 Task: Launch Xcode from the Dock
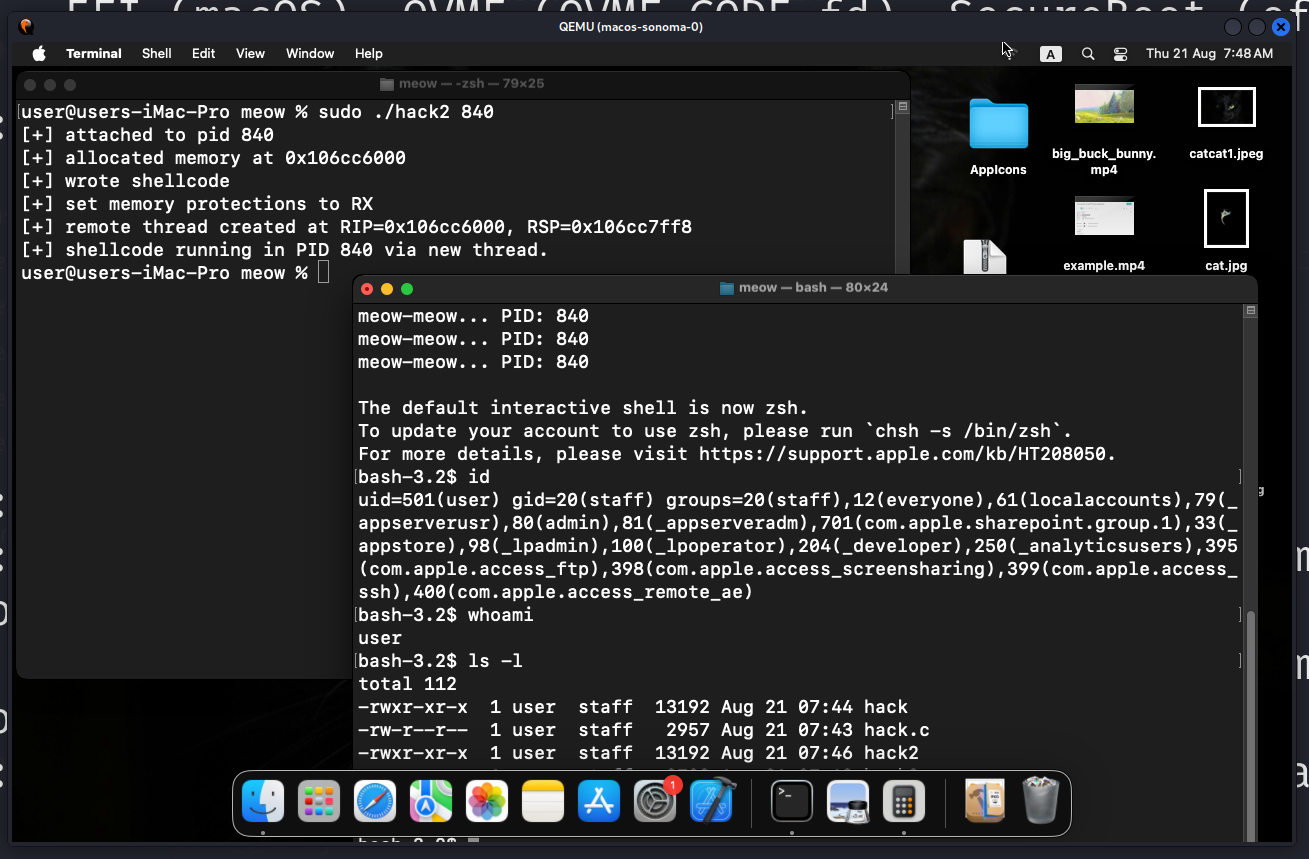[x=713, y=802]
